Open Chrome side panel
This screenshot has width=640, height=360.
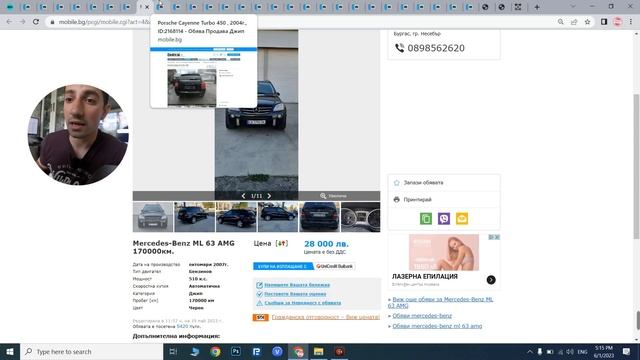coord(604,22)
